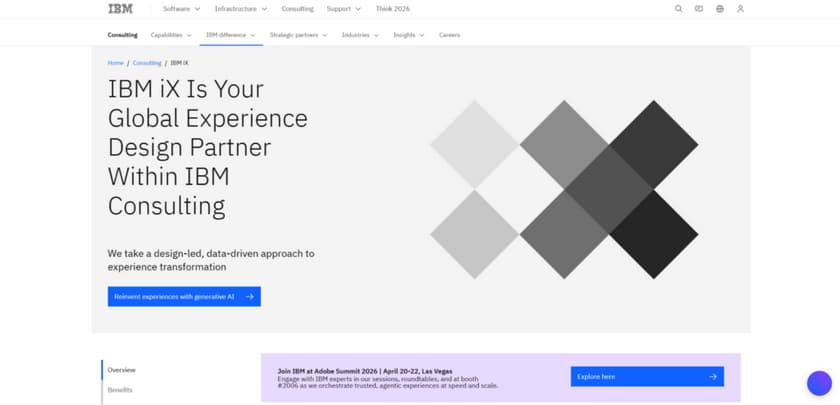Select the Overview side tab
Image resolution: width=840 pixels, height=405 pixels.
pyautogui.click(x=122, y=370)
